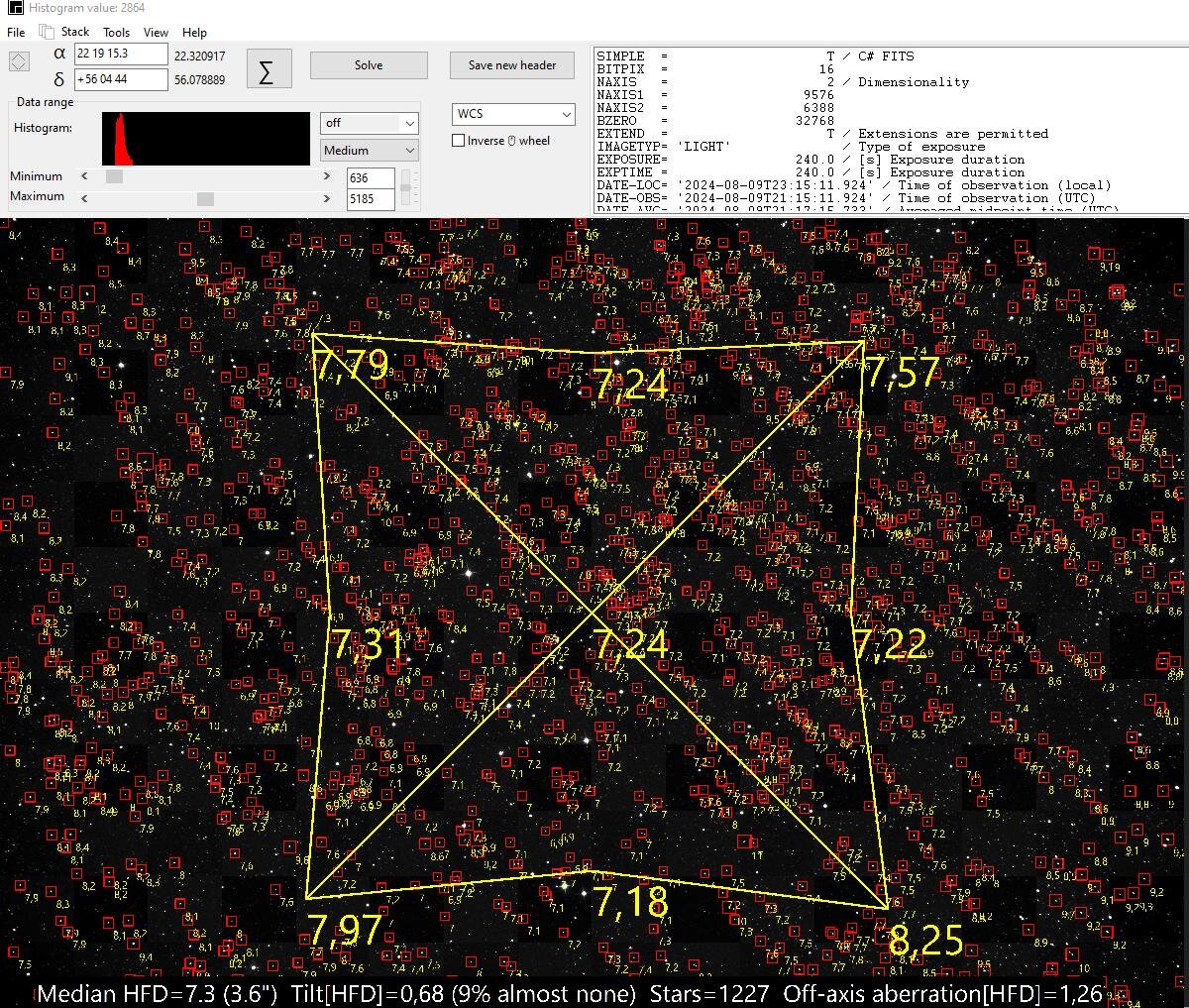Screen dimensions: 1189x1008
Task: Open the Medium stretch dropdown
Action: (370, 151)
